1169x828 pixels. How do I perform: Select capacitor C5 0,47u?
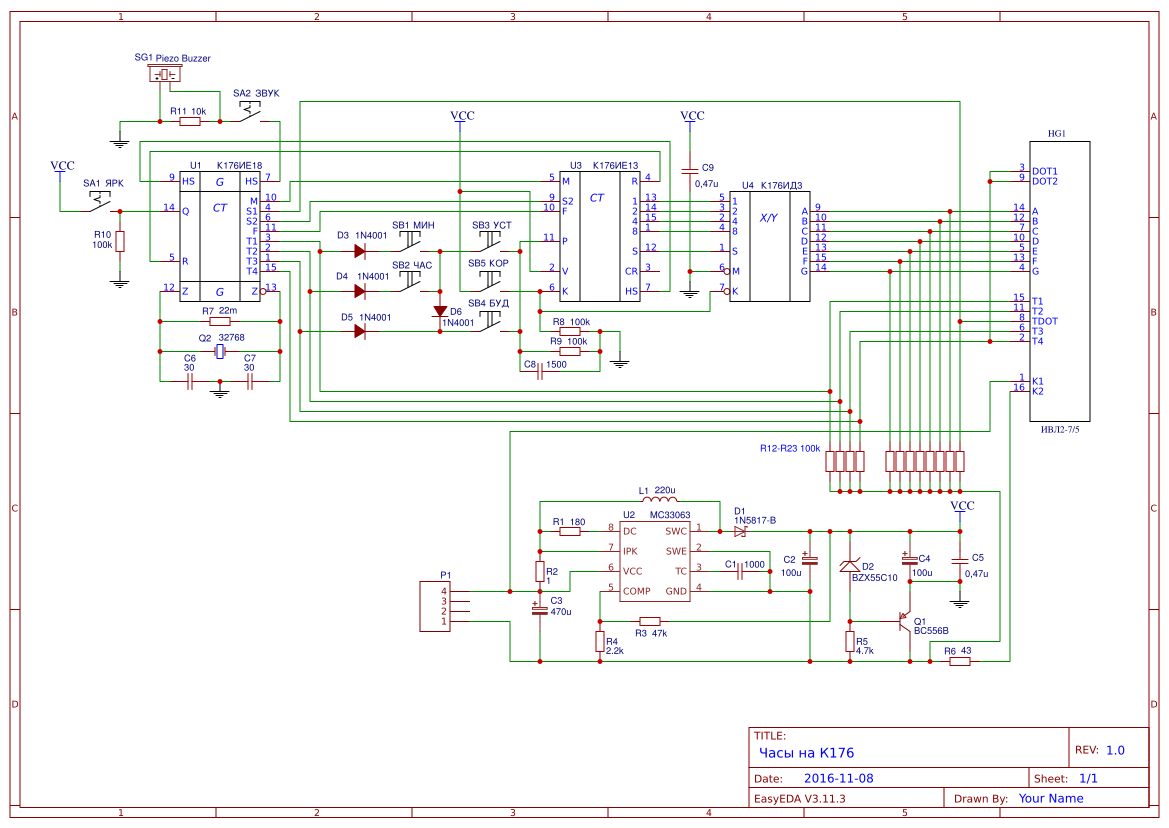960,559
